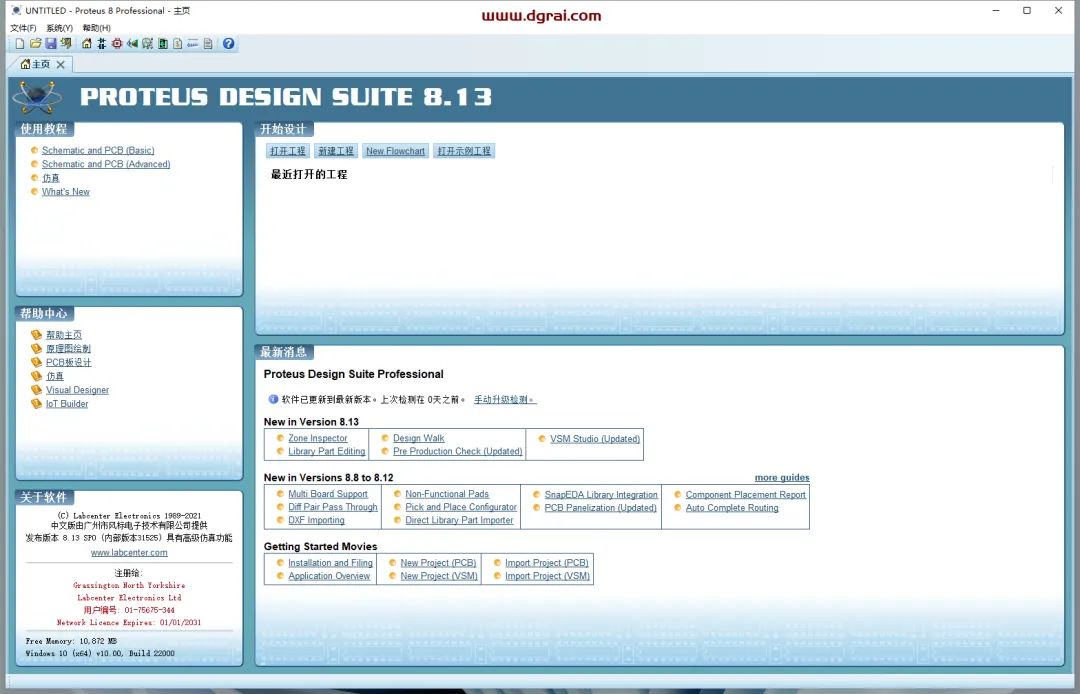This screenshot has height=694, width=1080.
Task: Open Bill of Materials dollar icon
Action: [x=178, y=43]
